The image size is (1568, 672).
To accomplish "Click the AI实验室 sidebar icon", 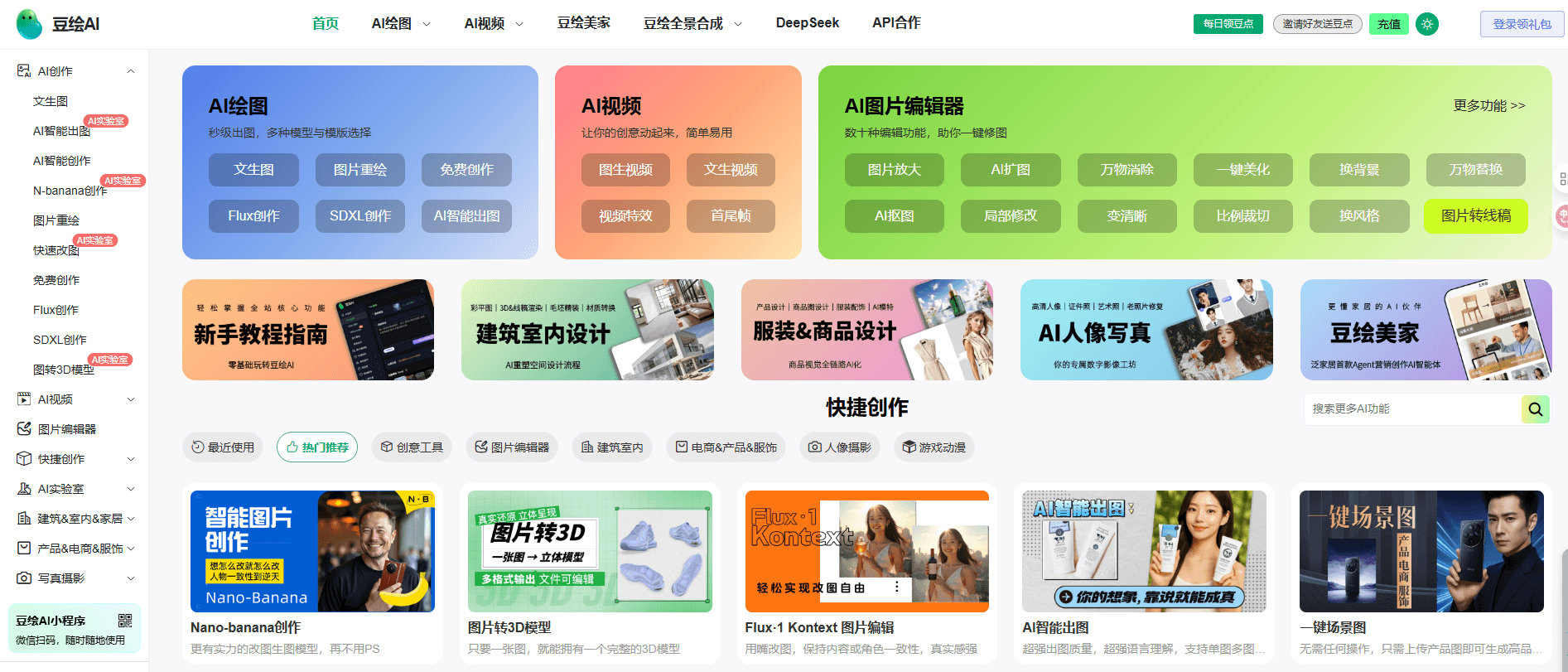I will pyautogui.click(x=24, y=489).
